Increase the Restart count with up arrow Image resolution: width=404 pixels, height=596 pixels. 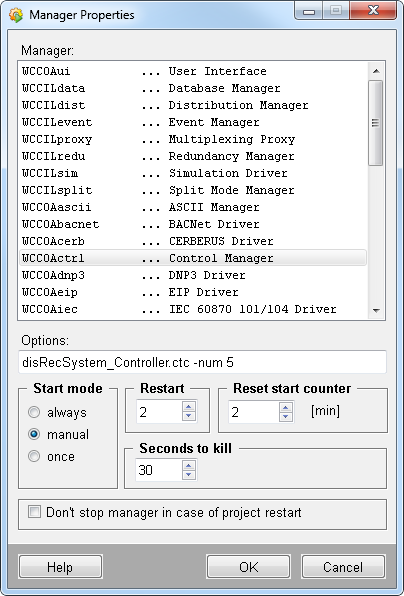189,406
